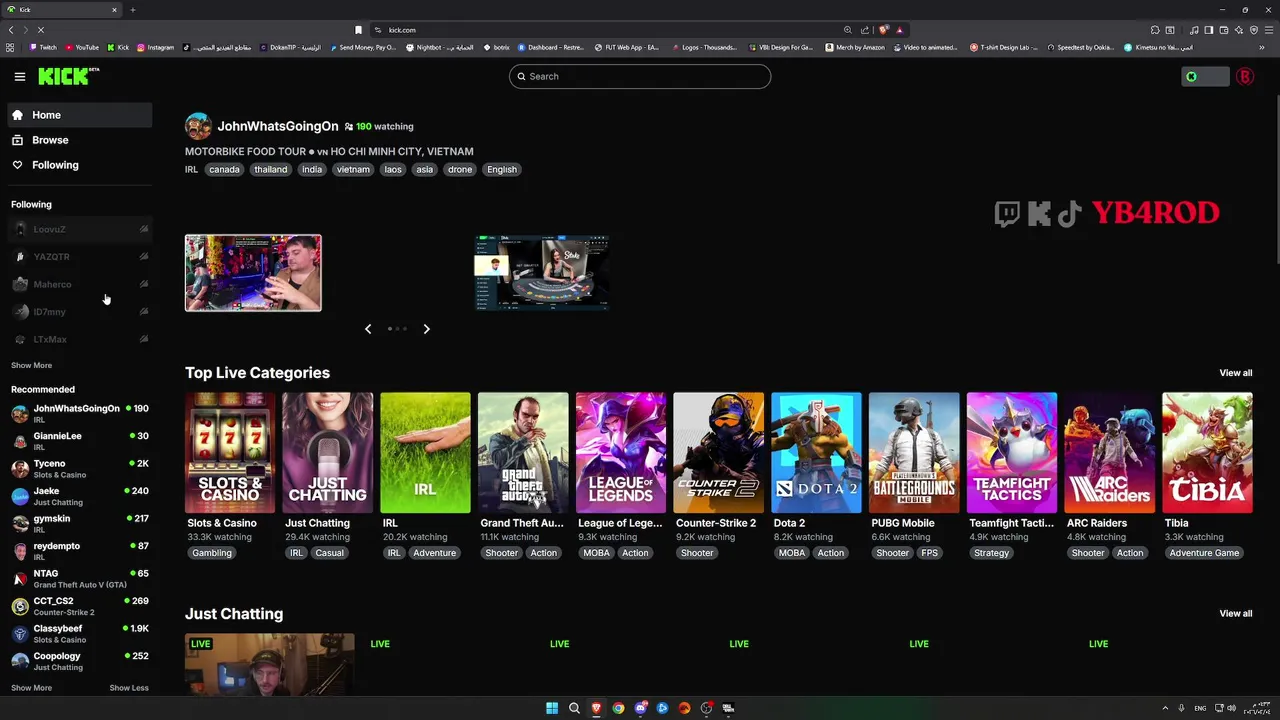Open the red user profile avatar
1280x720 pixels.
coord(1245,76)
